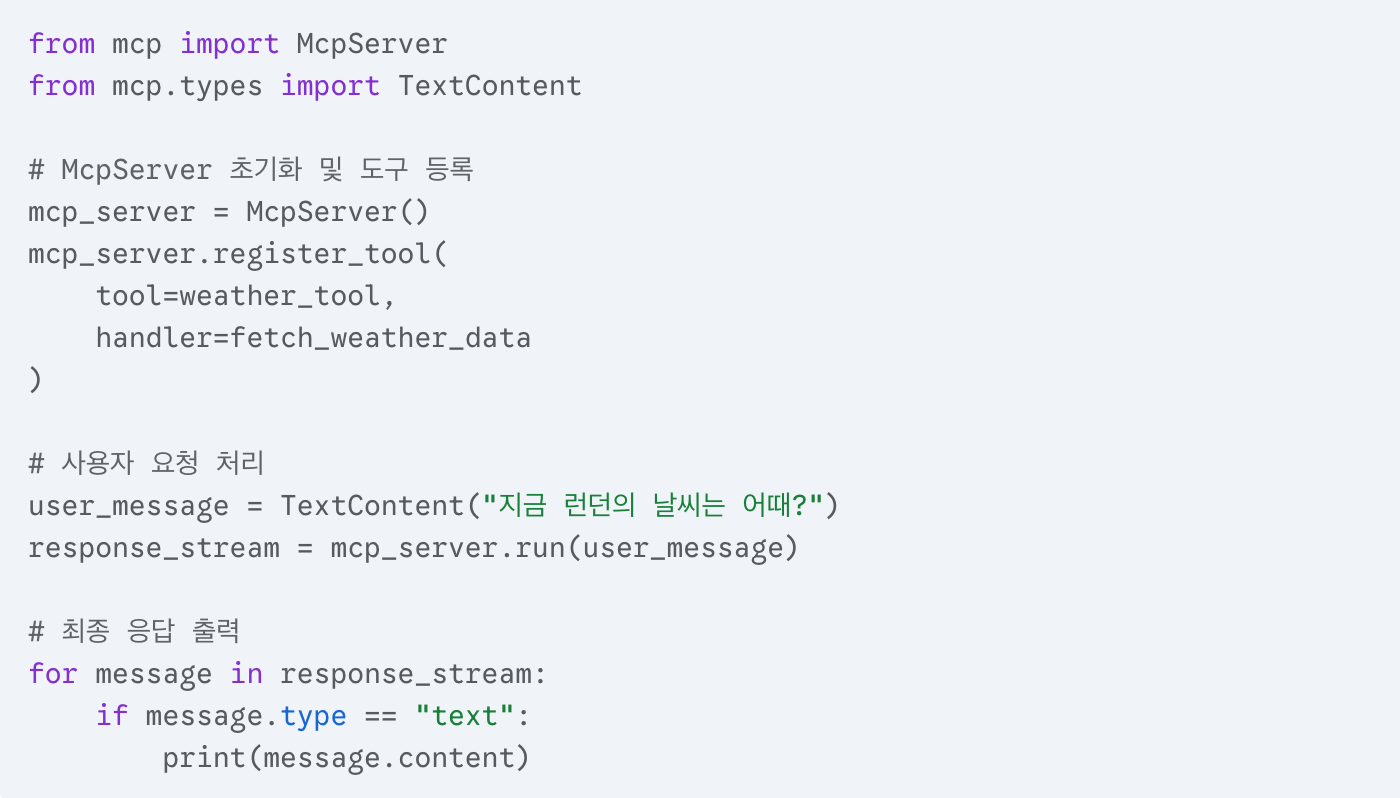Click the McpServer() constructor call
Viewport: 1400px width, 798px height.
coord(337,212)
